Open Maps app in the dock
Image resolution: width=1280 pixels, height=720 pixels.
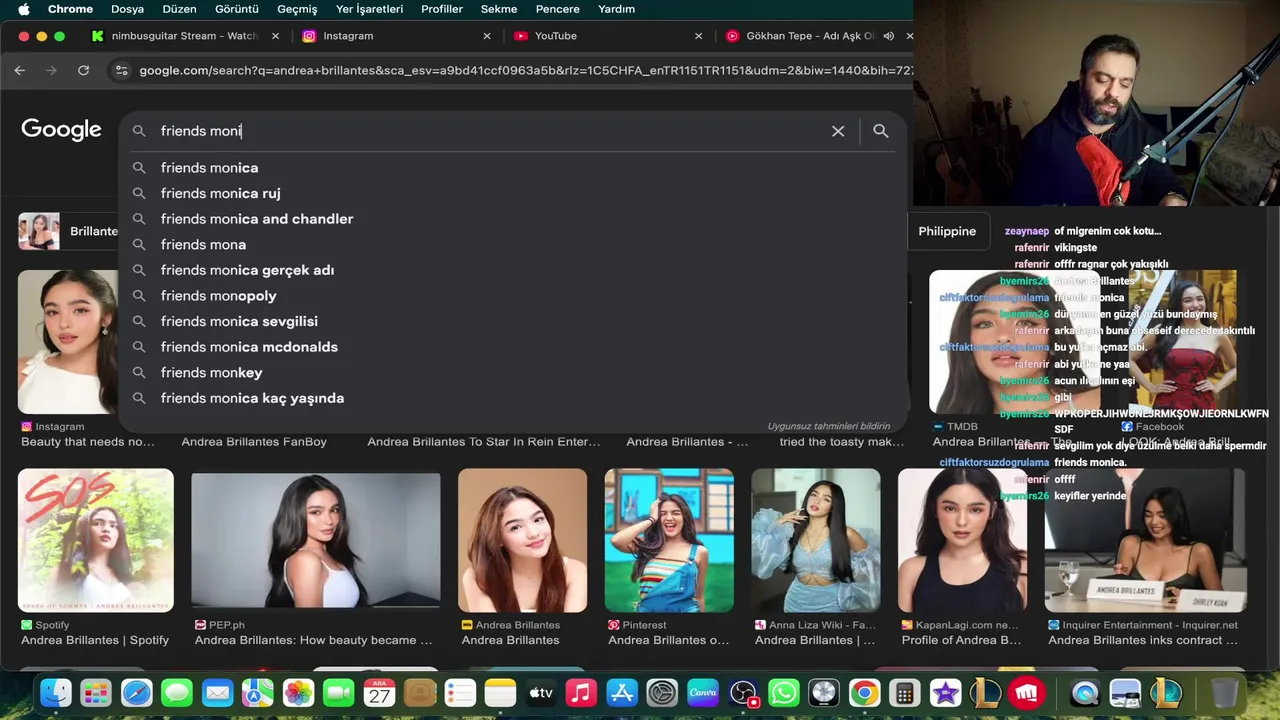pyautogui.click(x=258, y=693)
